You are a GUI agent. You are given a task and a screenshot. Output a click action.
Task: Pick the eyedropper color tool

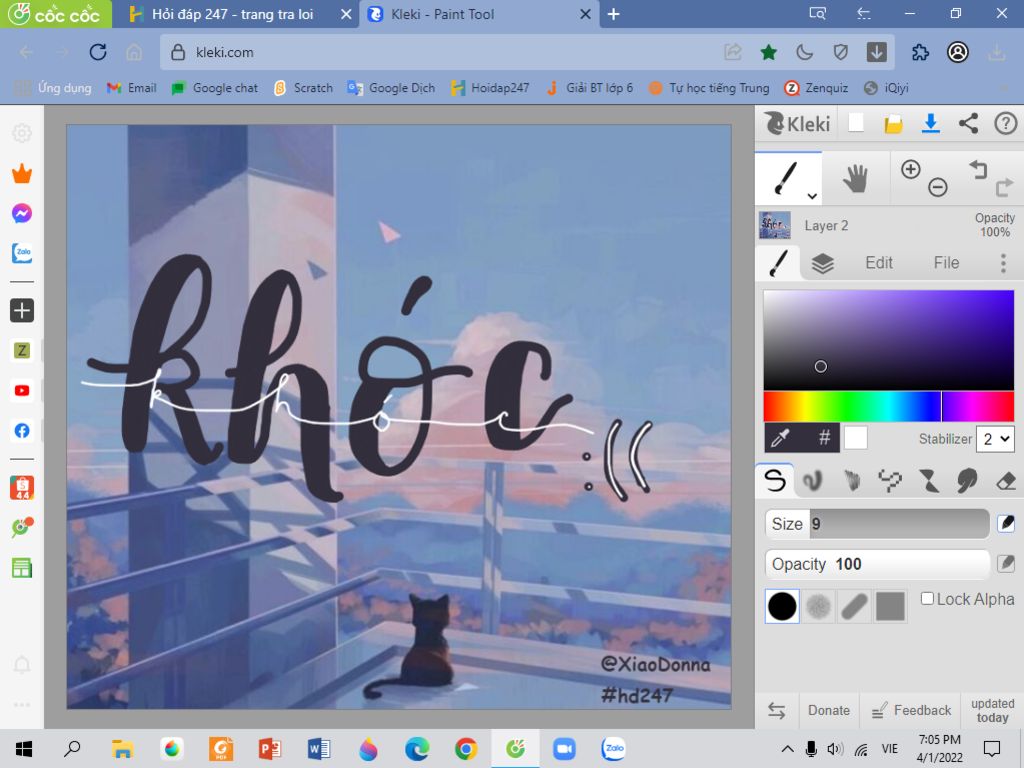point(781,438)
